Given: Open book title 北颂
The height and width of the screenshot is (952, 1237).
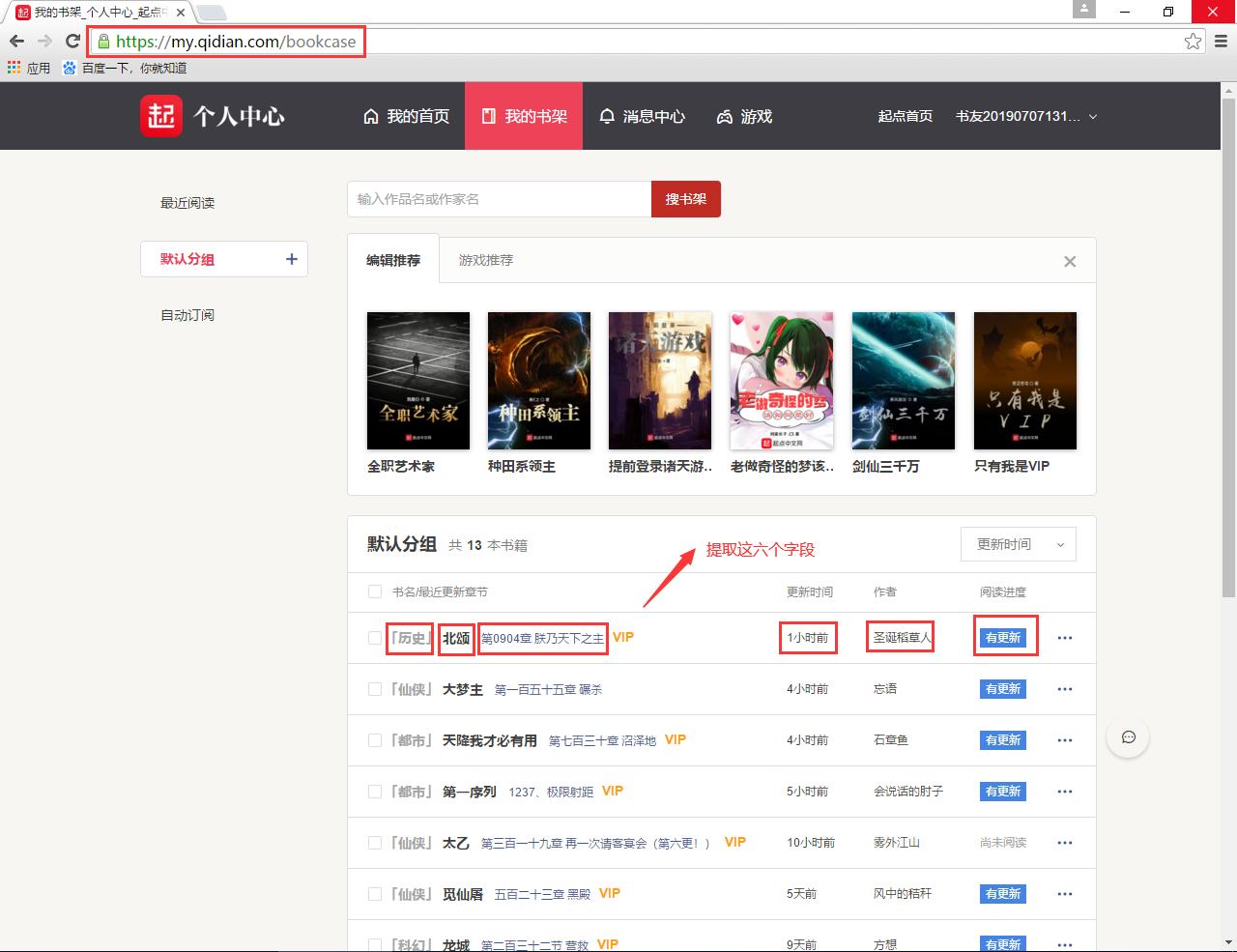Looking at the screenshot, I should click(x=456, y=638).
